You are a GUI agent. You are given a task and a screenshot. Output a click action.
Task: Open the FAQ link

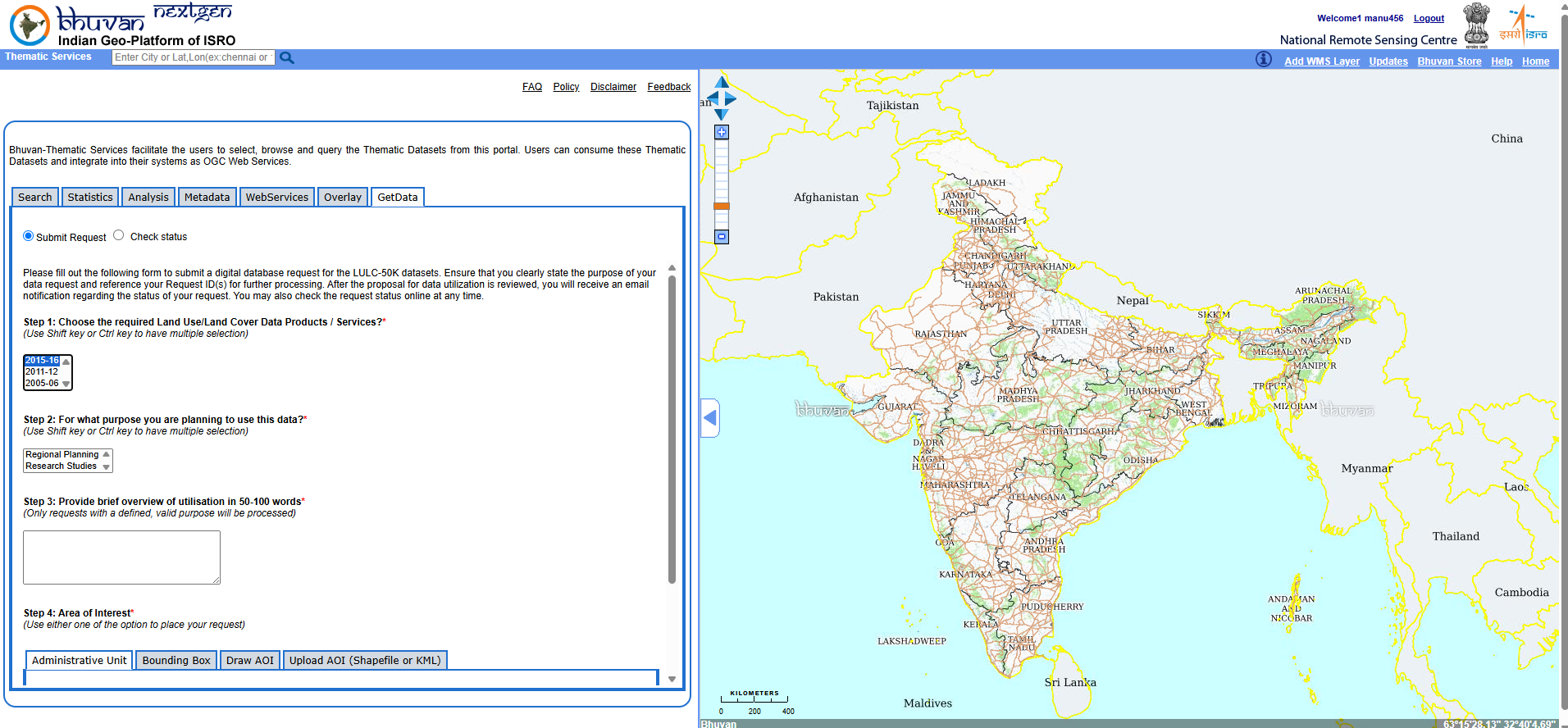(532, 87)
